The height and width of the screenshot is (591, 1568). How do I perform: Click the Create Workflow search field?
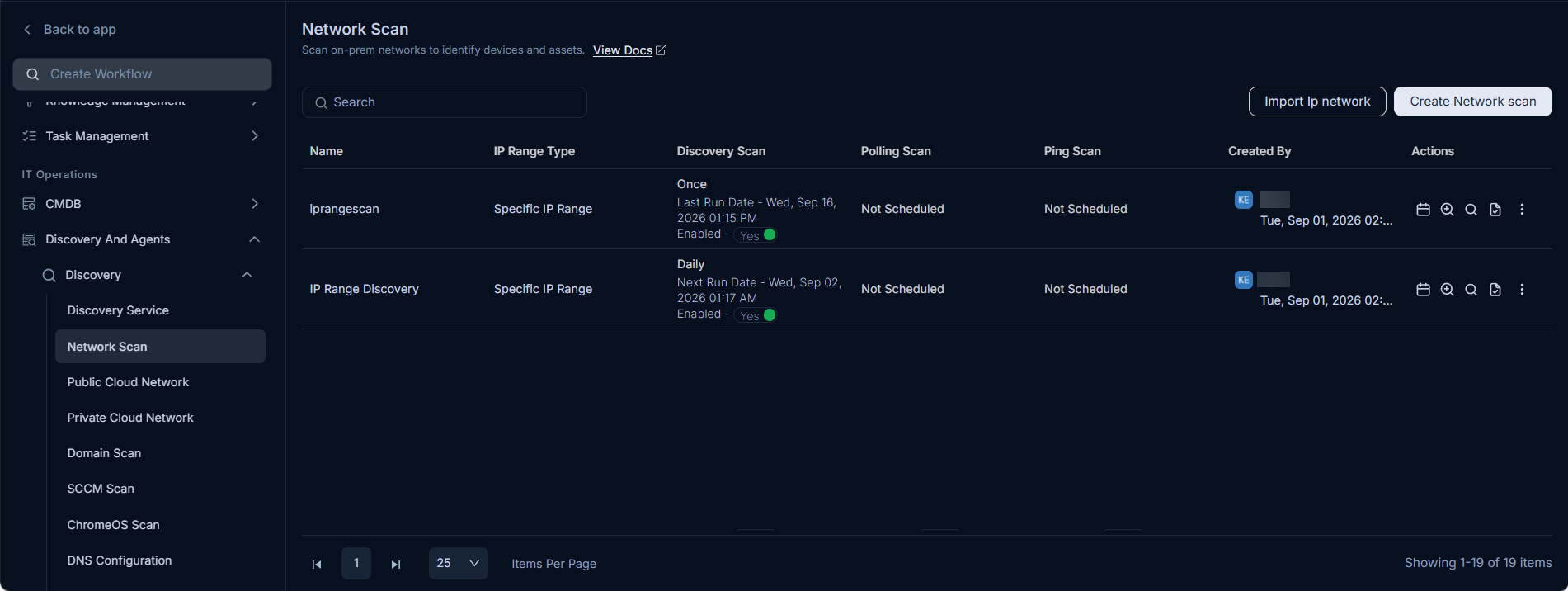click(142, 74)
